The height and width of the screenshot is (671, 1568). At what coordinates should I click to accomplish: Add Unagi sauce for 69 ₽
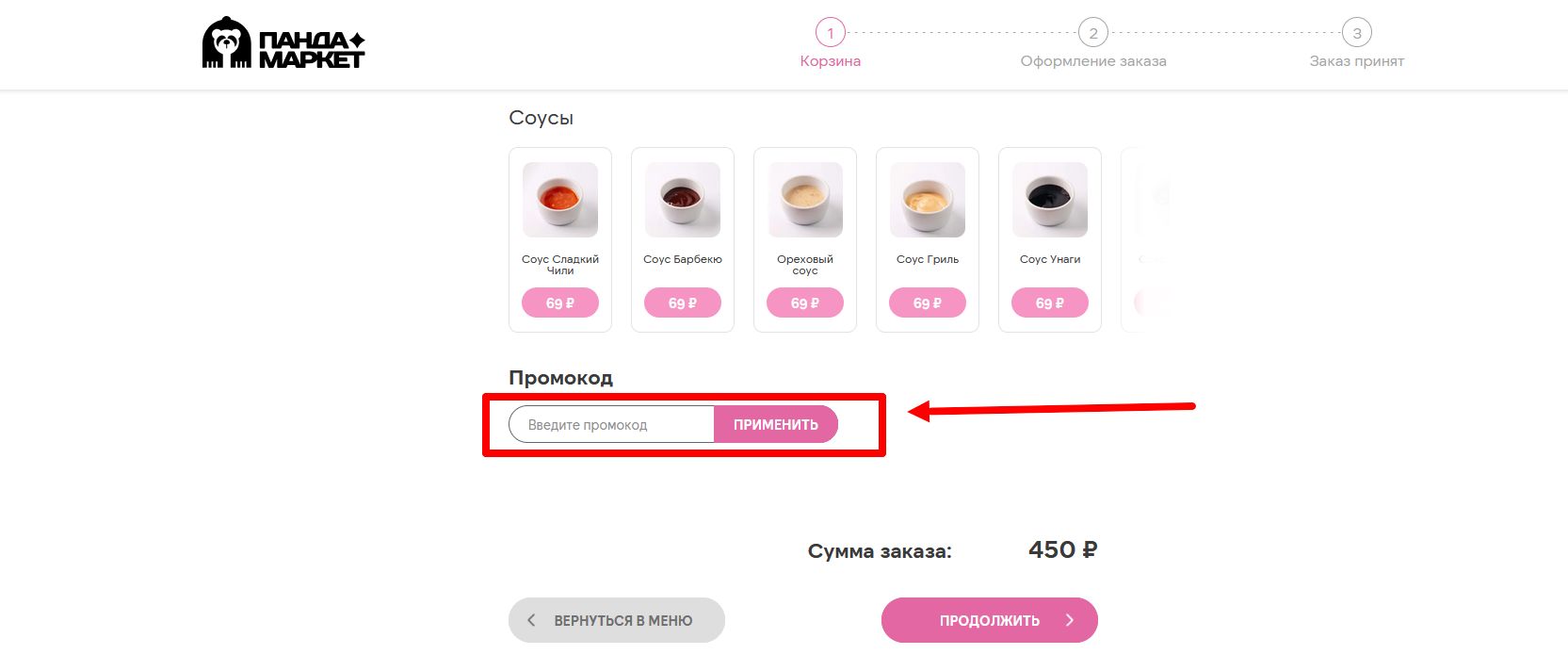click(1050, 303)
